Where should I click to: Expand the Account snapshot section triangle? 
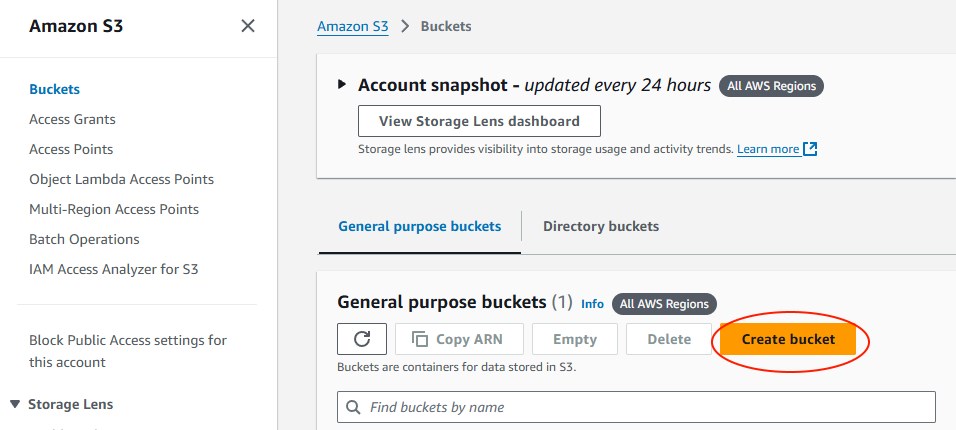click(x=342, y=84)
